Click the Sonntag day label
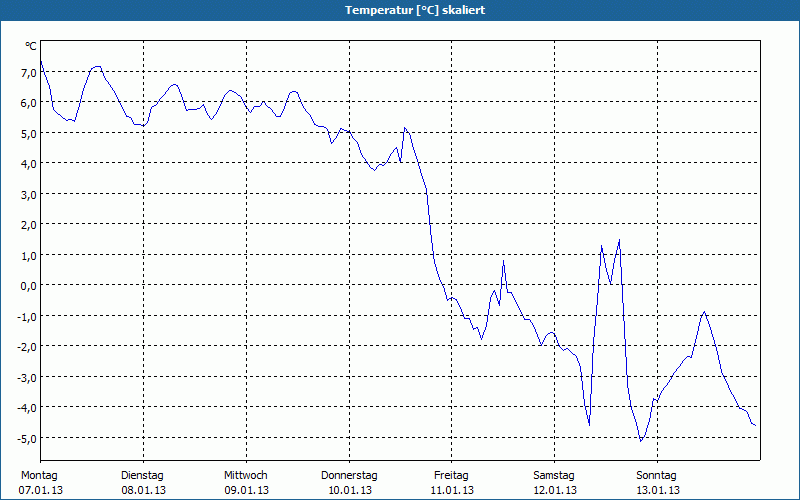 656,476
